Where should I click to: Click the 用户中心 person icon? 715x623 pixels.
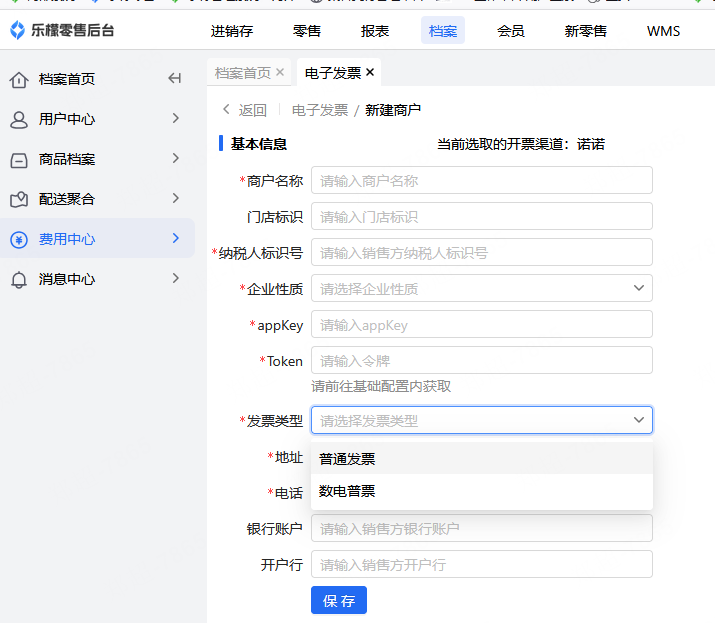pos(18,119)
